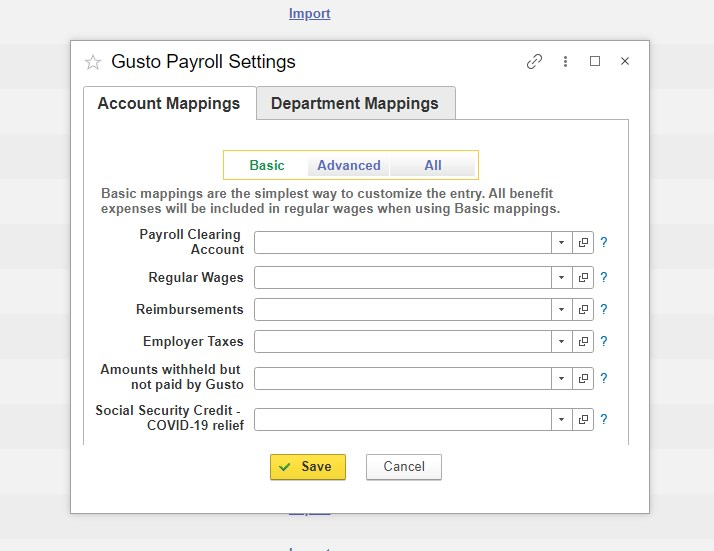The image size is (714, 551).
Task: Show help for Regular Wages
Action: (x=603, y=277)
